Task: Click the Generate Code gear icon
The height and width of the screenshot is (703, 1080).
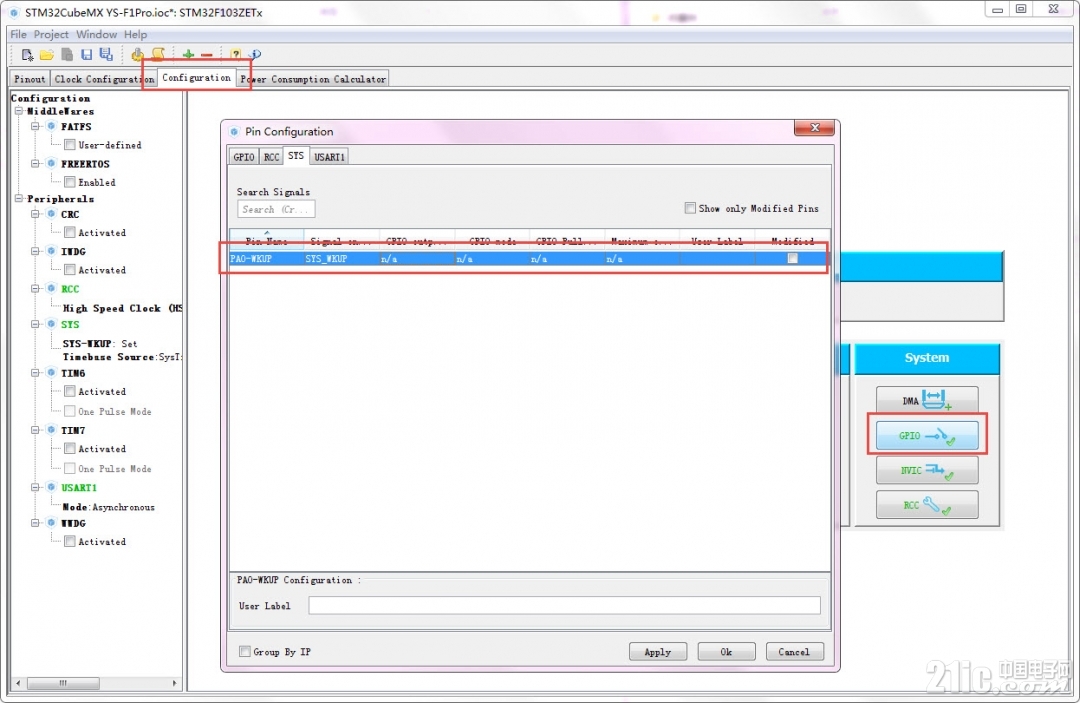Action: (x=138, y=54)
